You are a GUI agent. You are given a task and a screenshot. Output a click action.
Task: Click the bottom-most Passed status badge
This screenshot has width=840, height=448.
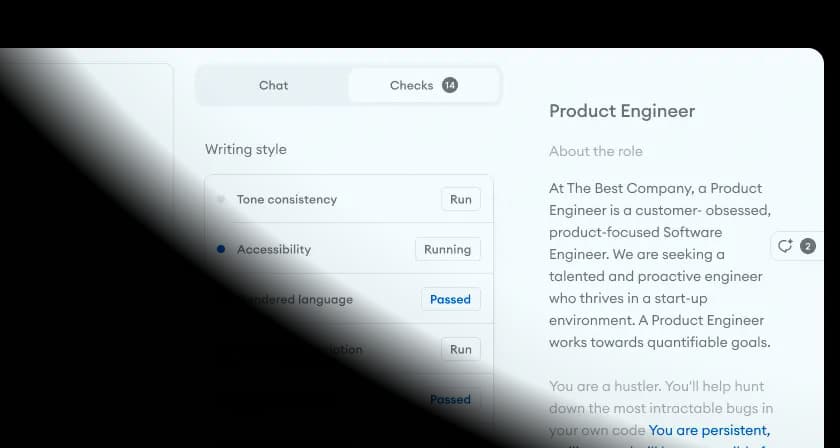click(x=450, y=399)
